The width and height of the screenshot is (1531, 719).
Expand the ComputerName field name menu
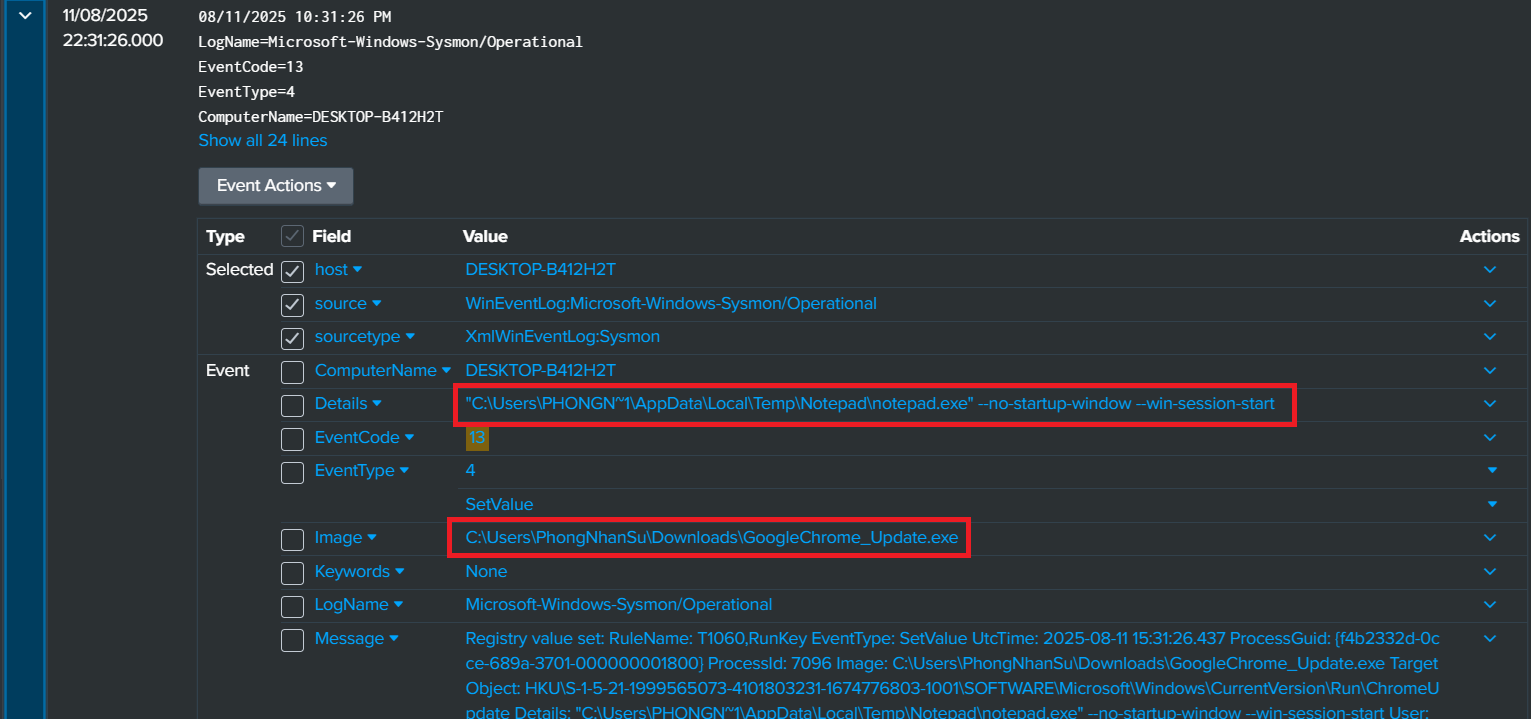[446, 371]
